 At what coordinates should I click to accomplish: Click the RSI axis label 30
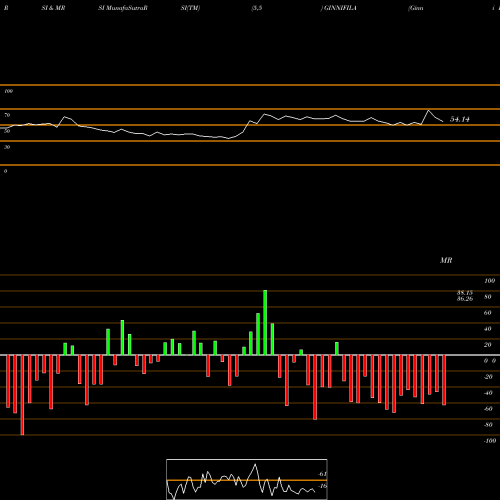[x=7, y=147]
